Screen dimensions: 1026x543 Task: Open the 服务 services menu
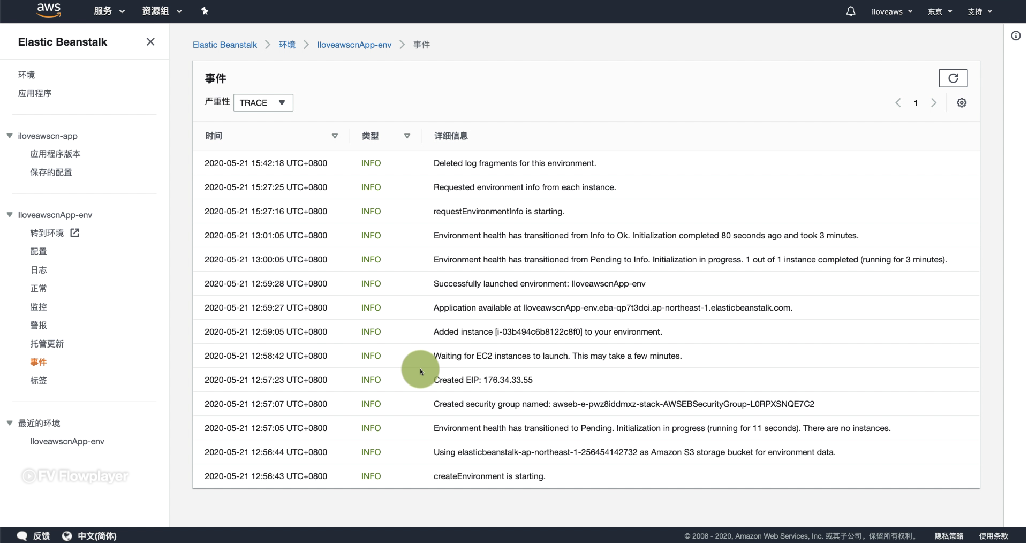coord(109,11)
